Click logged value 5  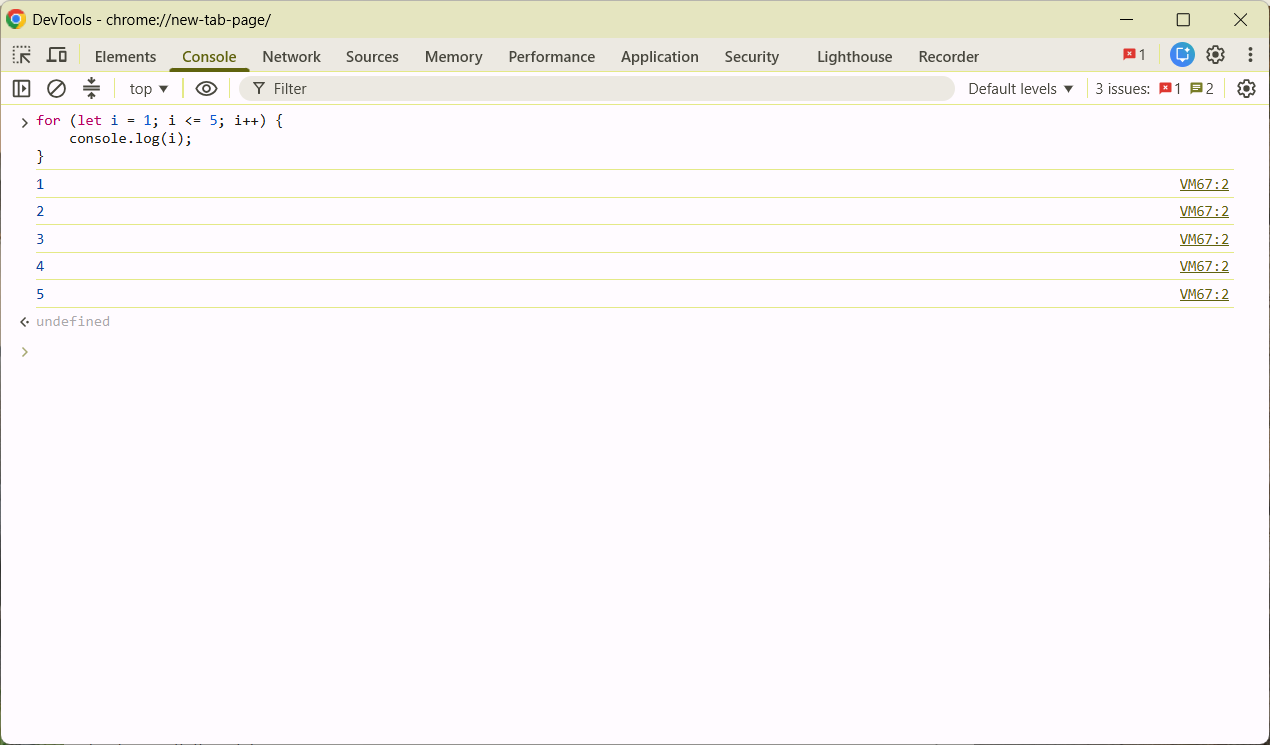point(40,294)
